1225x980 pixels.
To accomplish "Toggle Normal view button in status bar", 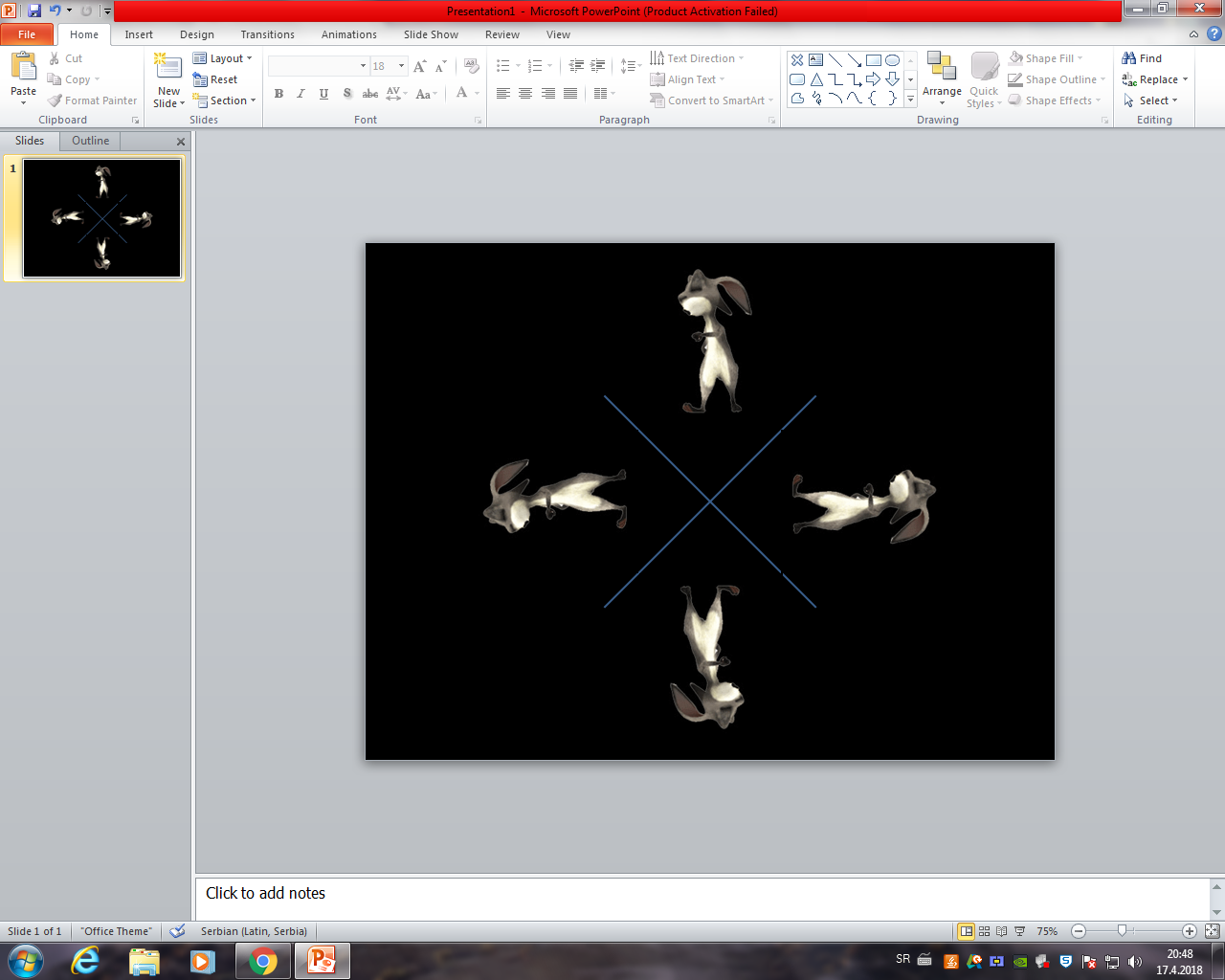I will [x=967, y=931].
